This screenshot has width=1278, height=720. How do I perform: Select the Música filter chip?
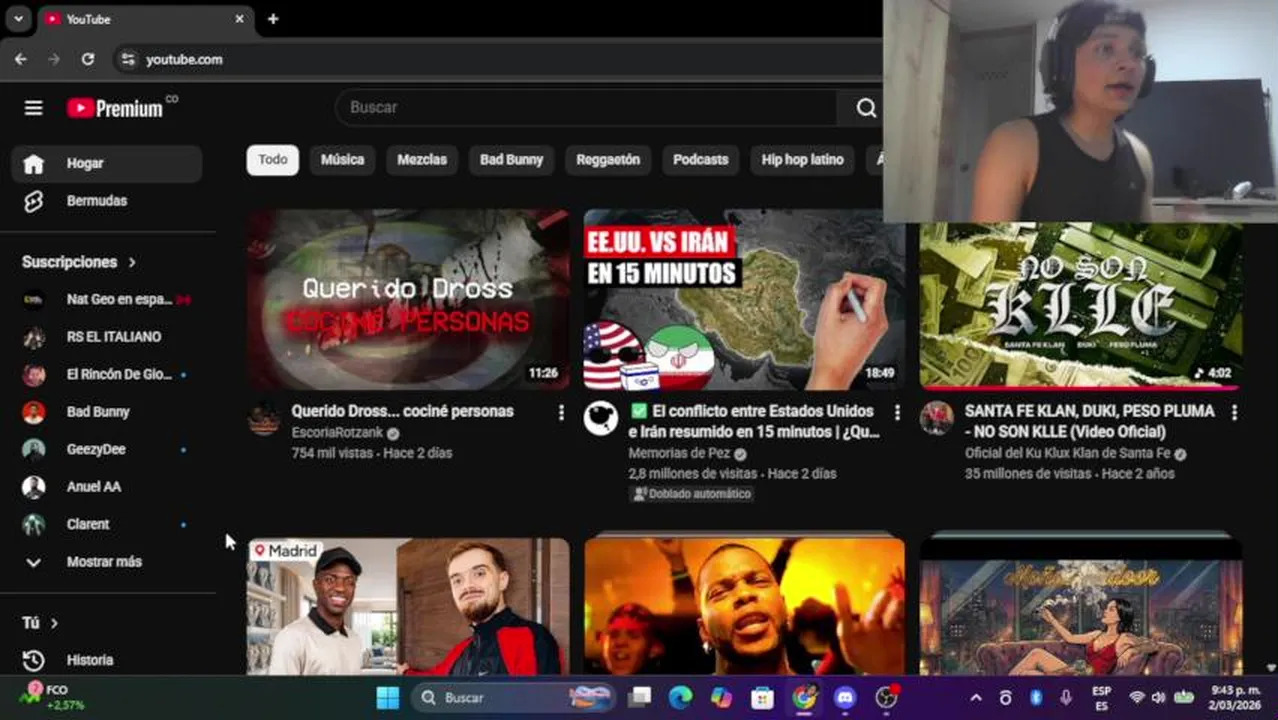[343, 160]
